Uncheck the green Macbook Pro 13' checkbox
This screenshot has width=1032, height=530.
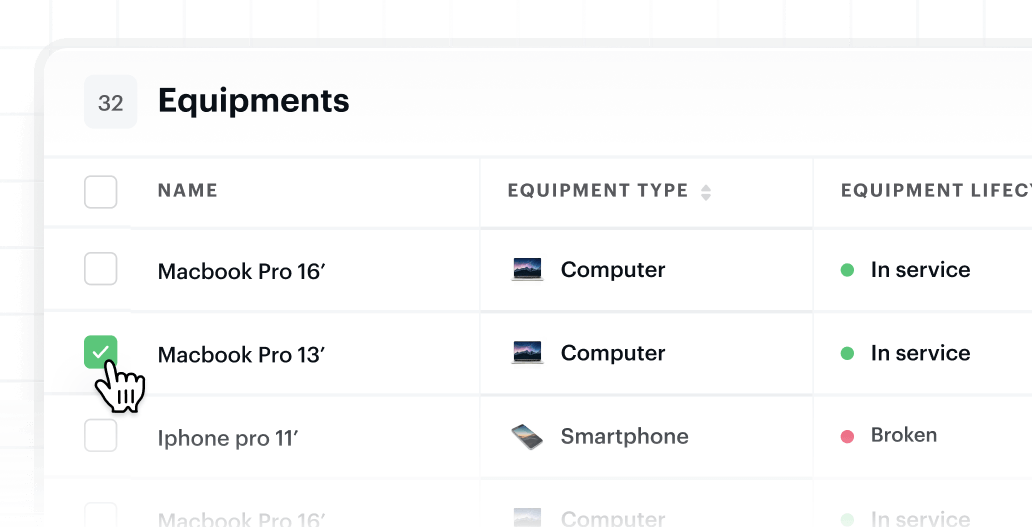[101, 352]
